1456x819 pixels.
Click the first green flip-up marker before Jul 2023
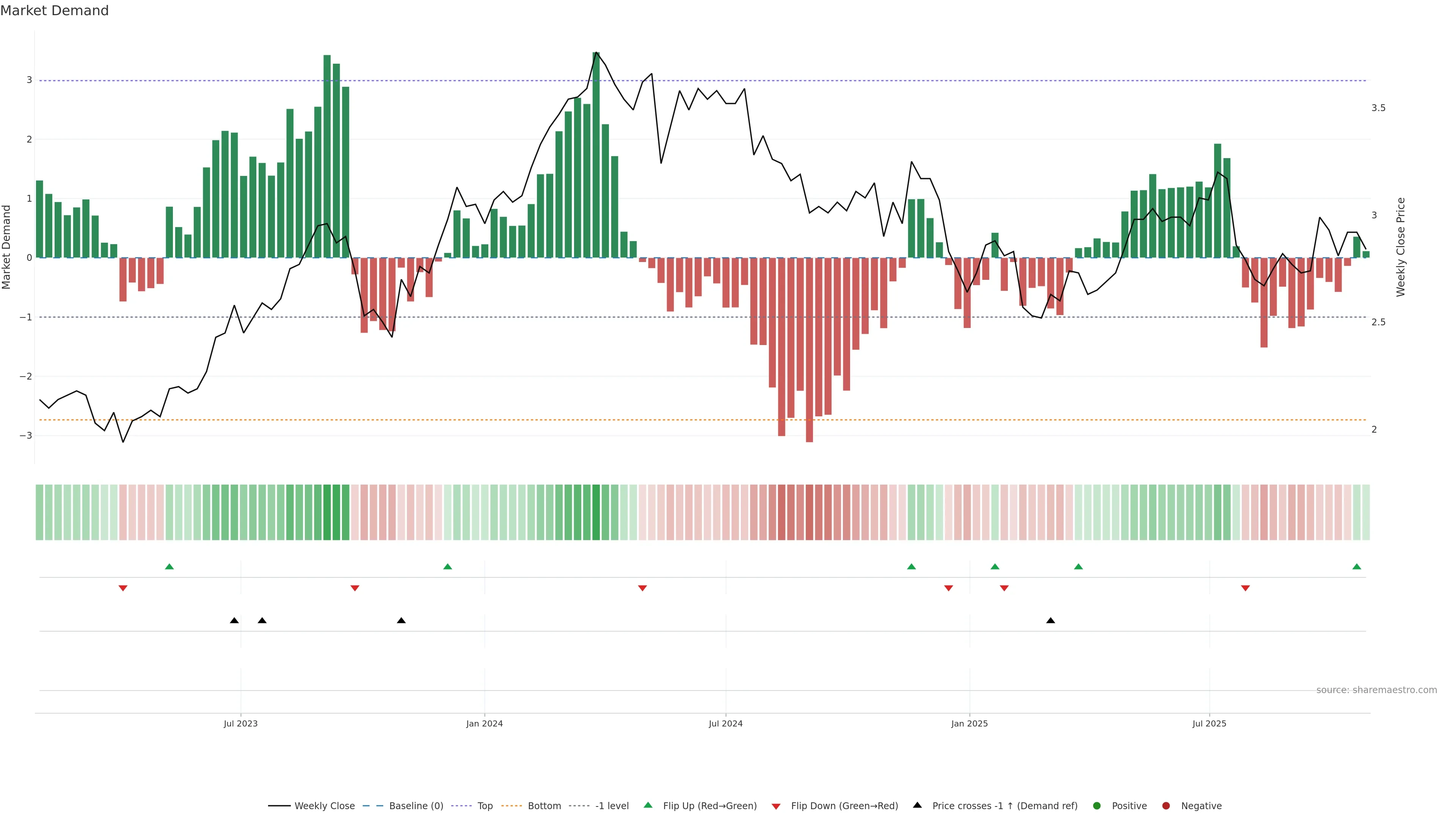(169, 567)
